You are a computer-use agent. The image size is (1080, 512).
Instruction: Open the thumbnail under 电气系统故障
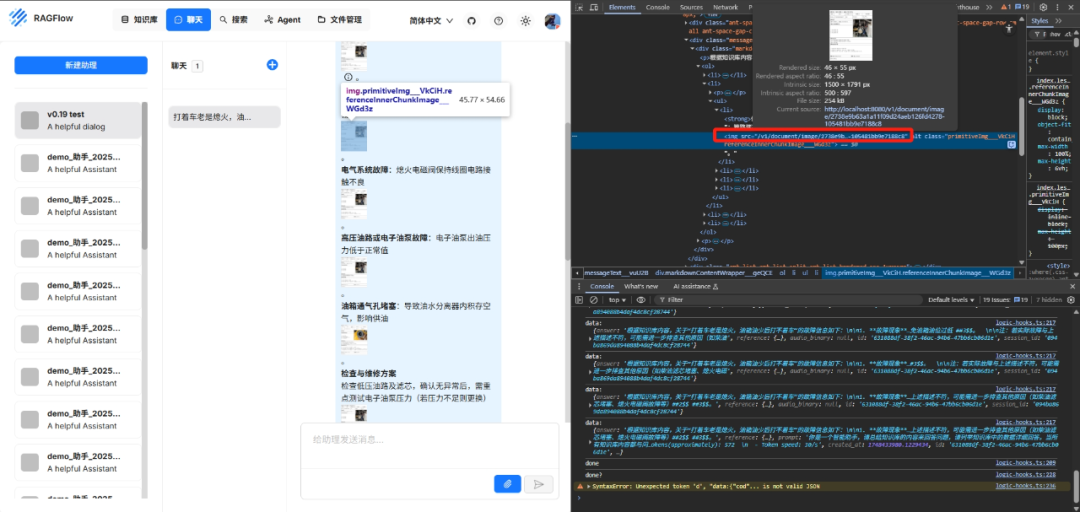point(354,205)
